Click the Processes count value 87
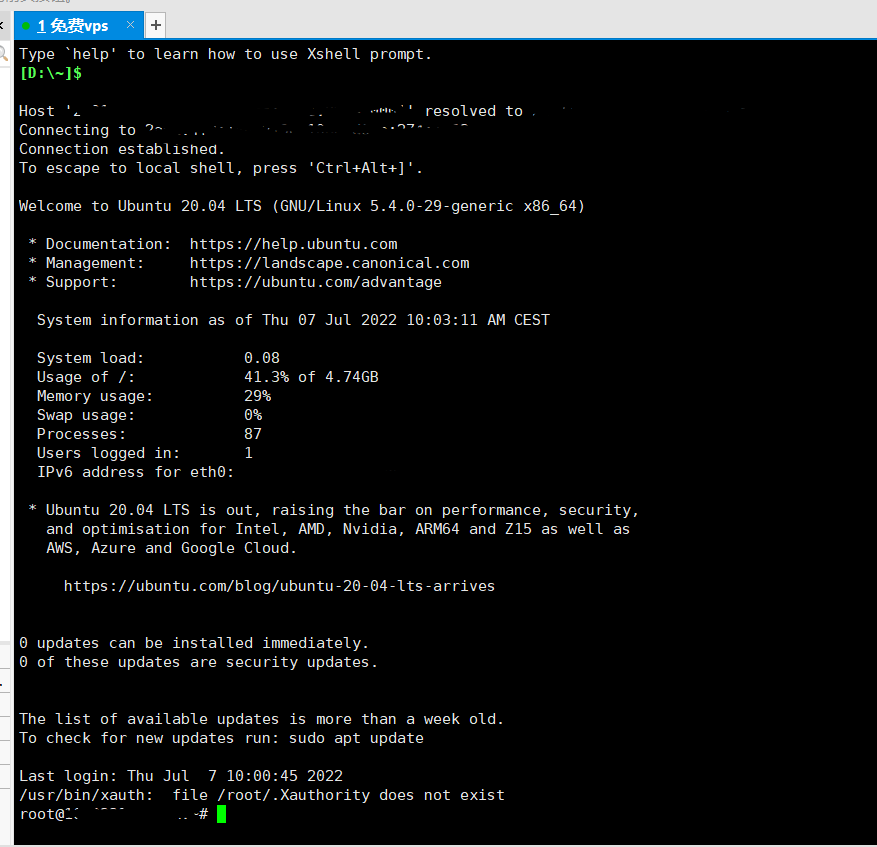Viewport: 877px width, 847px height. coord(253,434)
